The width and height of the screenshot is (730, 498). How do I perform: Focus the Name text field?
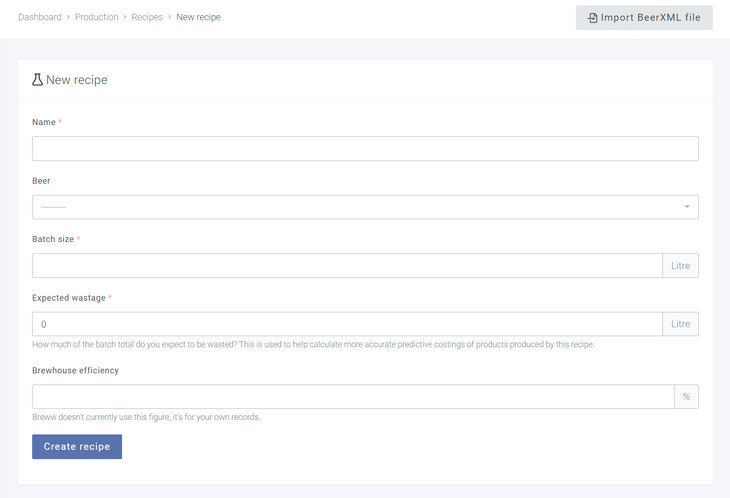[x=365, y=149]
